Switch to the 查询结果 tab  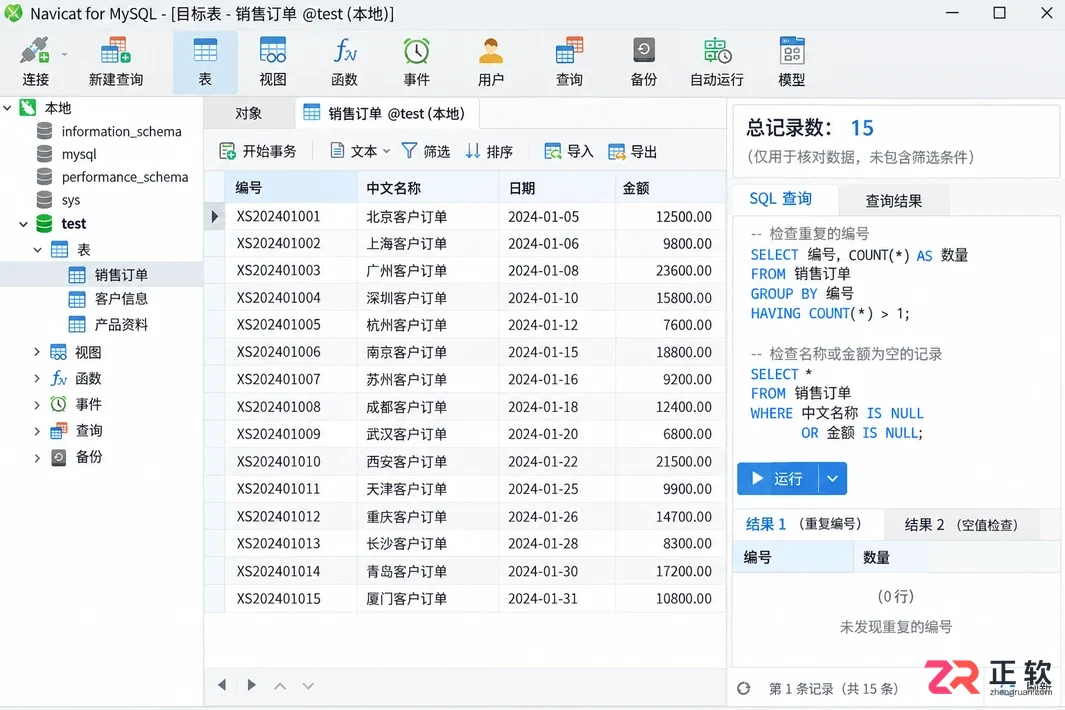[x=893, y=201]
